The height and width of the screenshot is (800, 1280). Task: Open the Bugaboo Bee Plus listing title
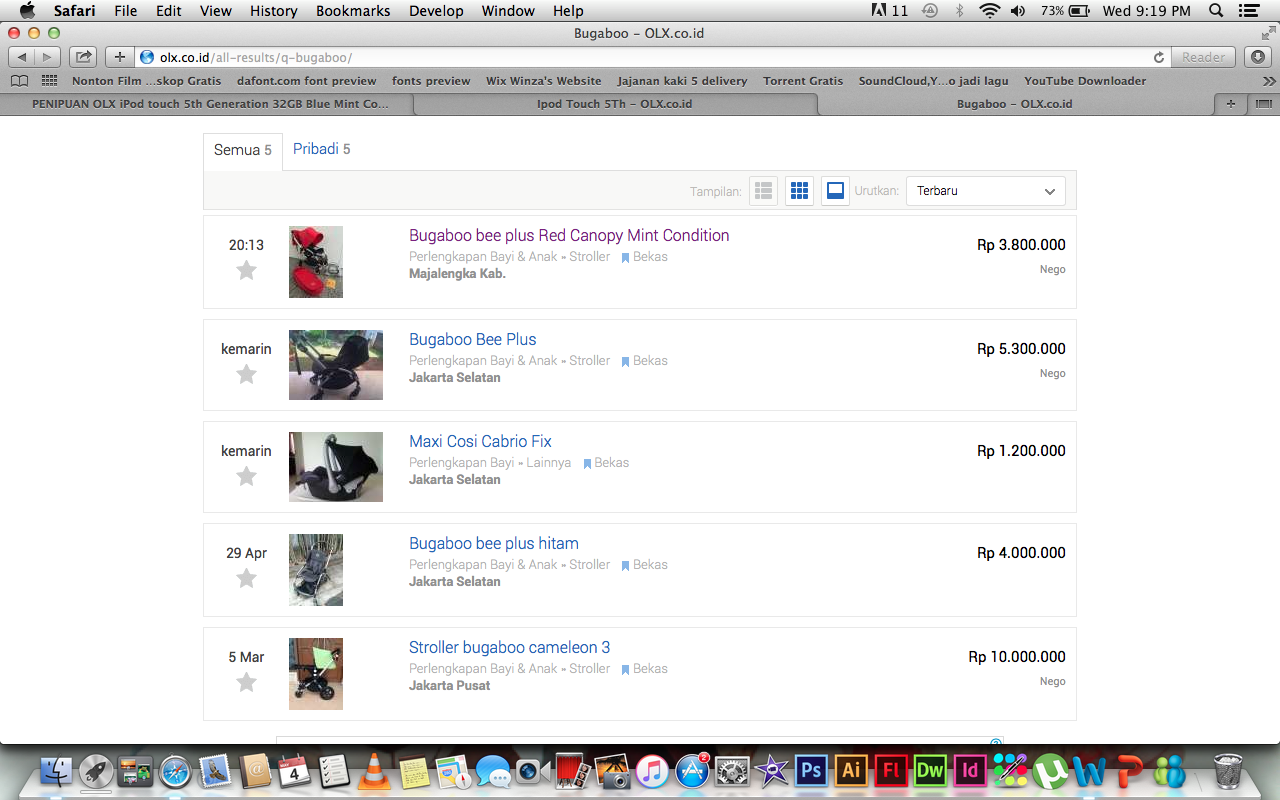(473, 340)
